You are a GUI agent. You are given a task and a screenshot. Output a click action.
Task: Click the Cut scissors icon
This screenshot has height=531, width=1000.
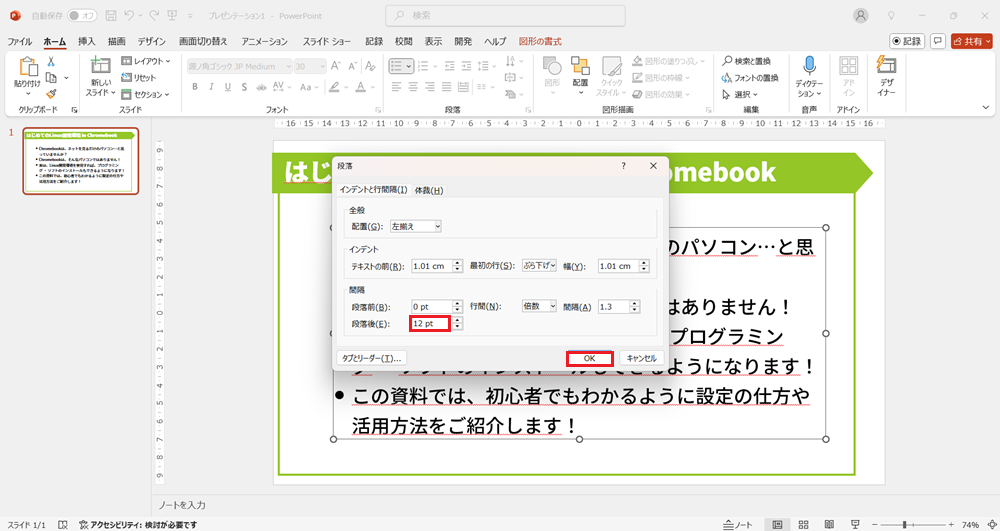51,62
